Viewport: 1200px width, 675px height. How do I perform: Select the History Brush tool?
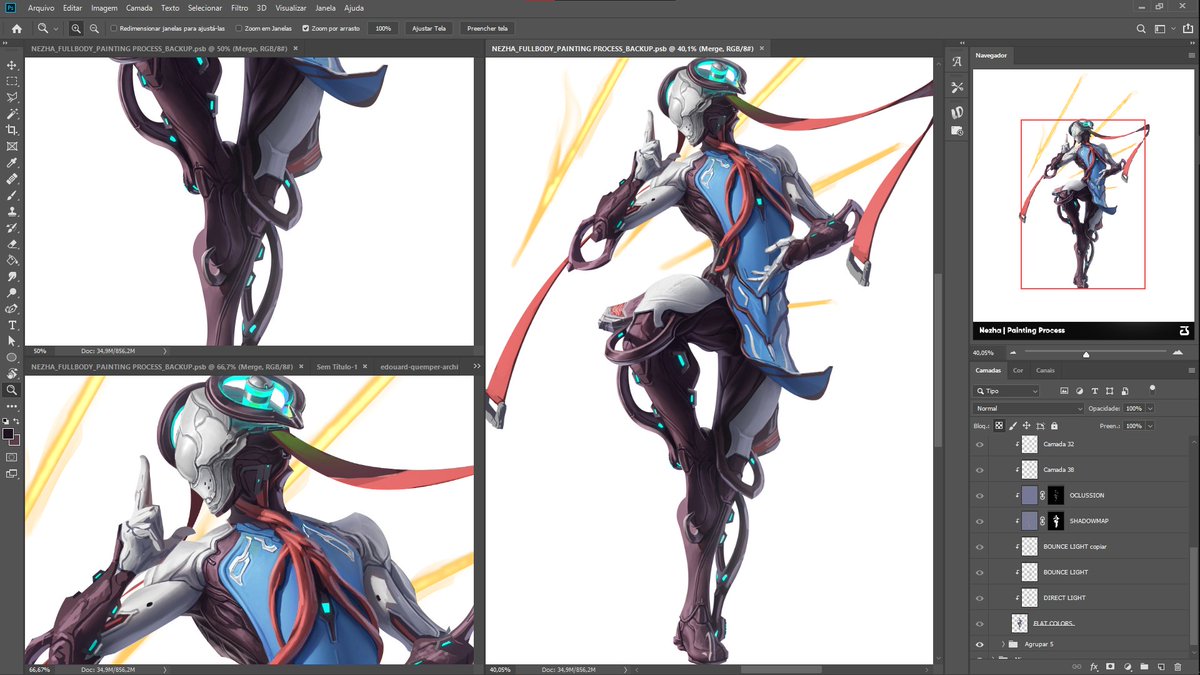[x=12, y=228]
